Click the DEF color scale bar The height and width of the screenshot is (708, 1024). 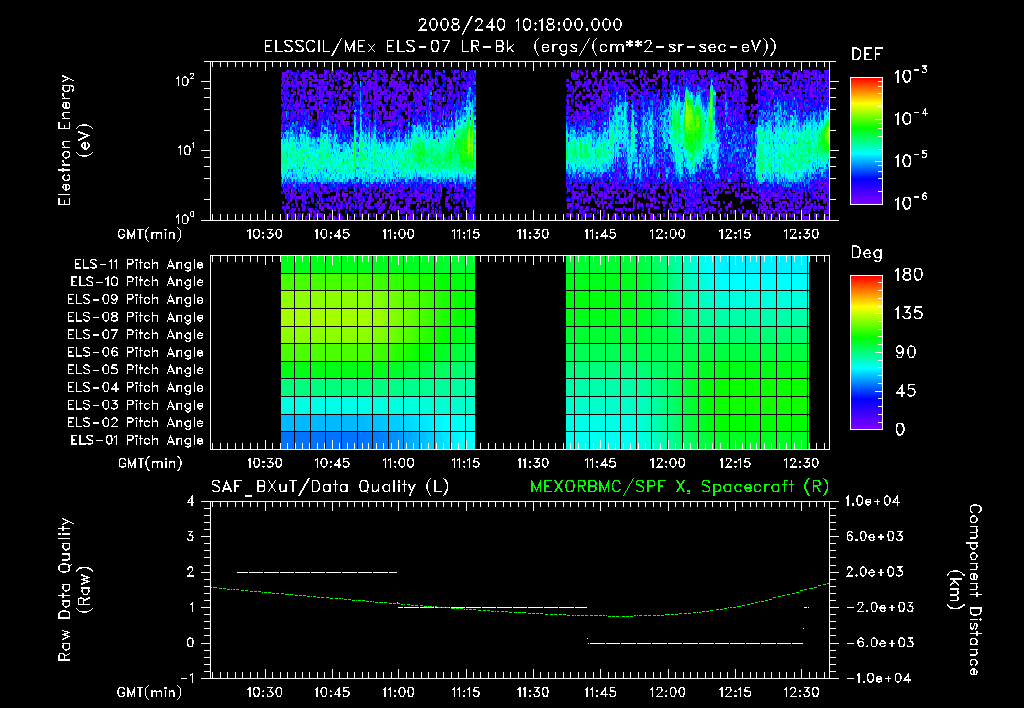coord(866,141)
